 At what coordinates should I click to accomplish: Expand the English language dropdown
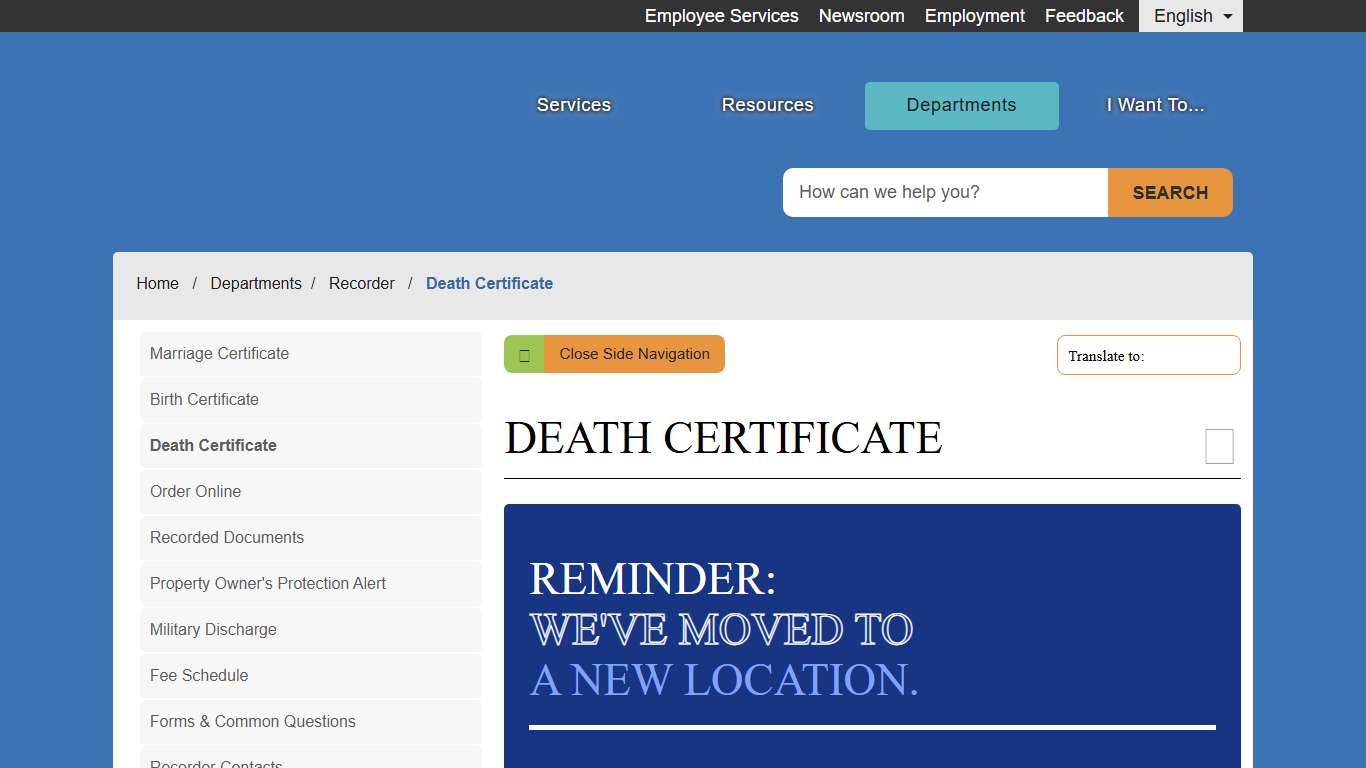click(1190, 15)
